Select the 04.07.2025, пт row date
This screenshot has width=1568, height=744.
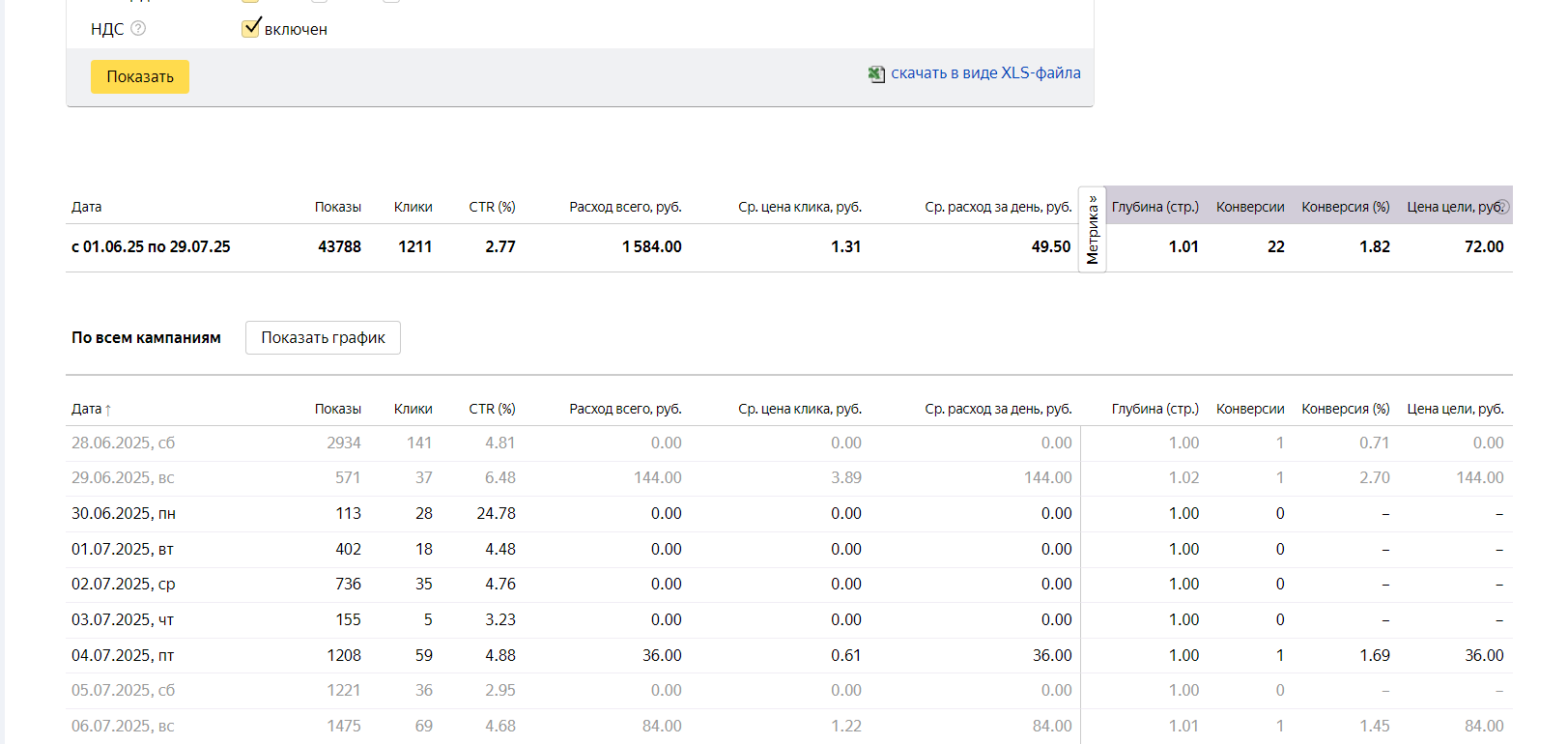123,655
